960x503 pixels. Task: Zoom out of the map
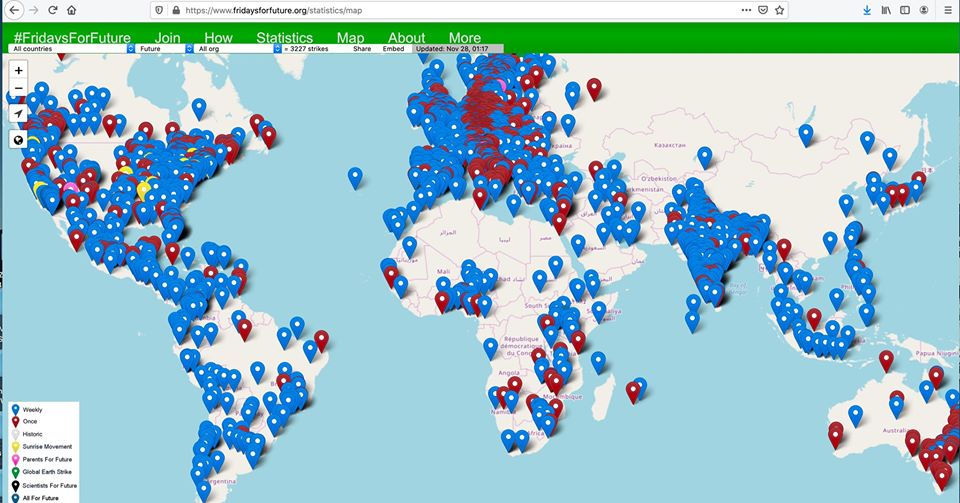18,89
